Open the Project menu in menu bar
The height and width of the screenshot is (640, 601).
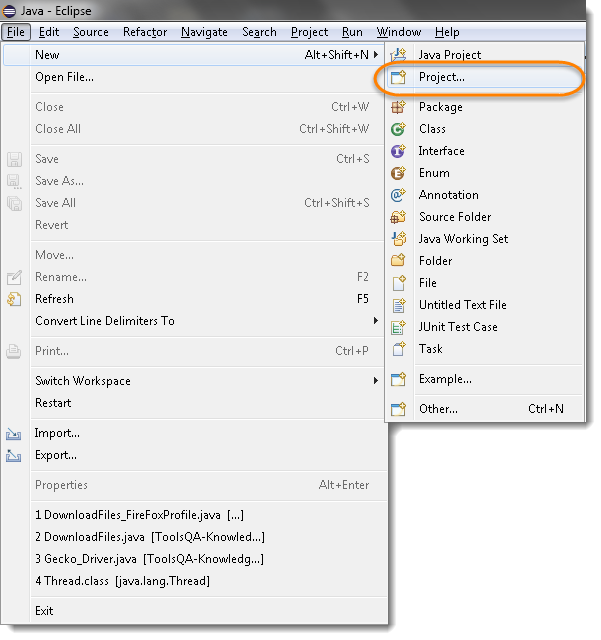[309, 32]
